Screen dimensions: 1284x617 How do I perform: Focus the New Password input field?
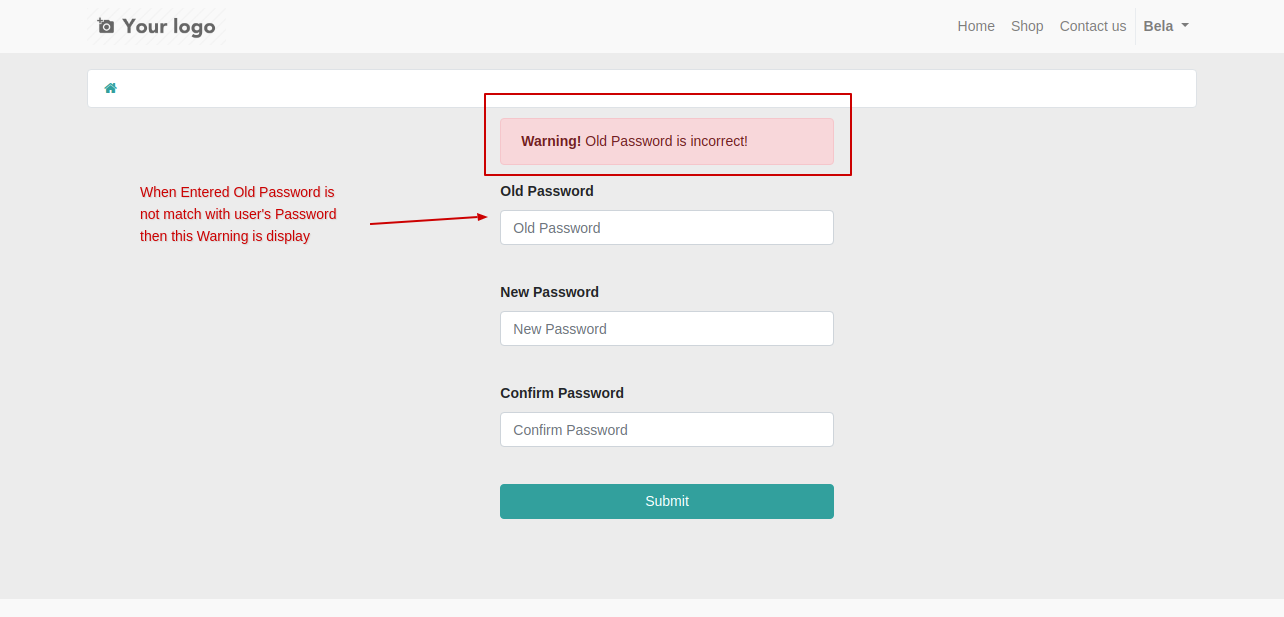667,328
